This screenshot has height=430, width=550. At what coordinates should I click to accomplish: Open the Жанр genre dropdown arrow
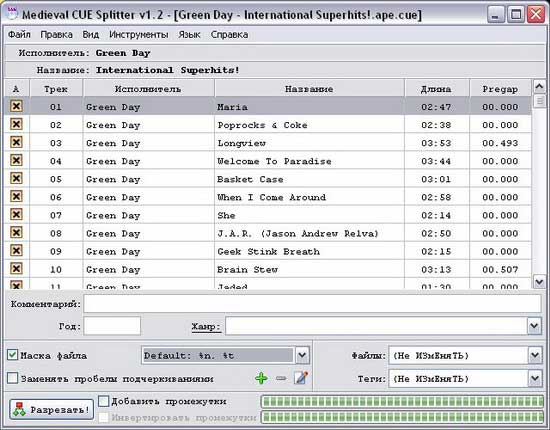click(534, 326)
